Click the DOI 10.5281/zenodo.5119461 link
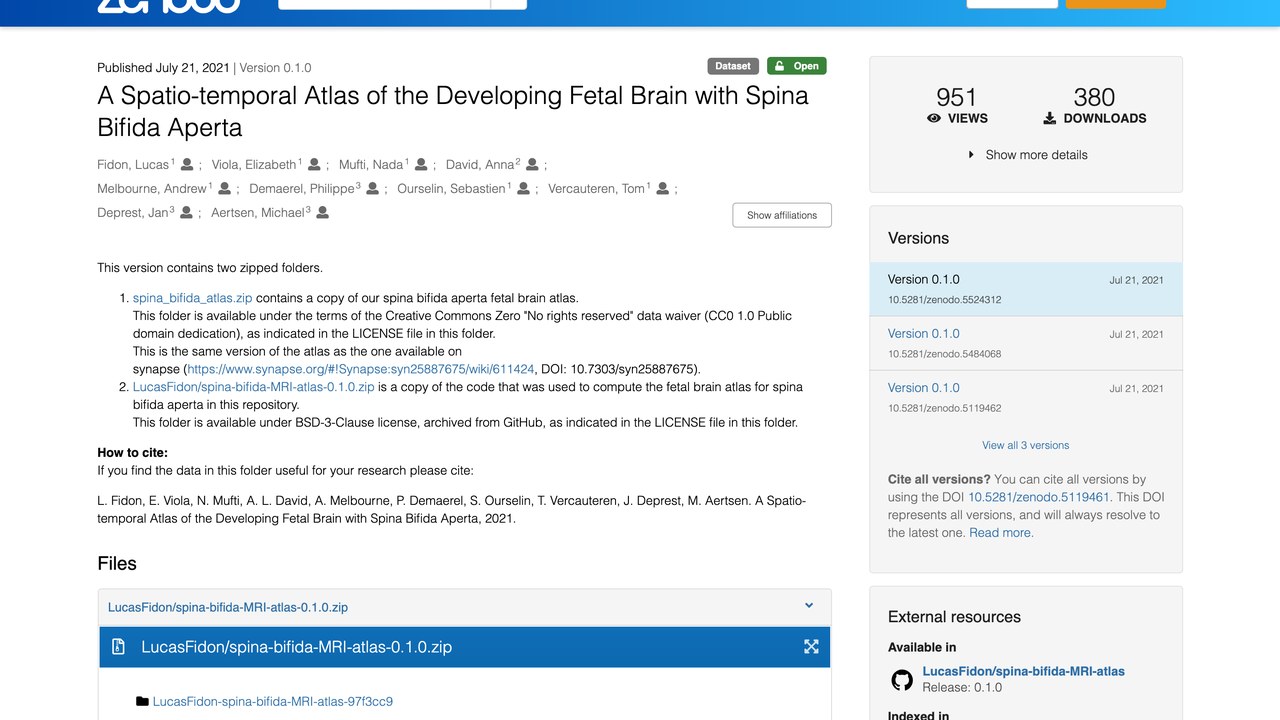Screen dimensions: 1280x720 [x=1039, y=497]
